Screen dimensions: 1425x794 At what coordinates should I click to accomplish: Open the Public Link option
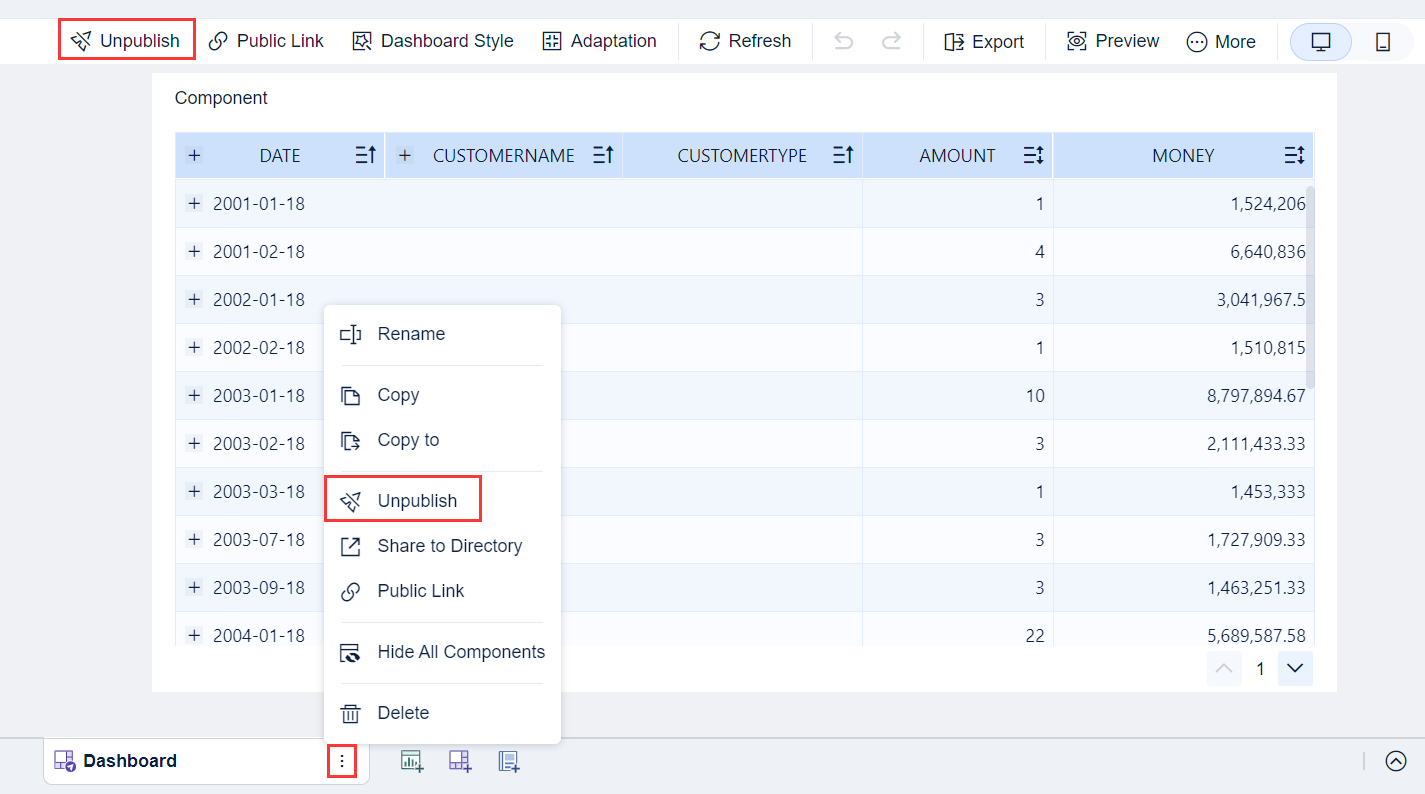pos(266,41)
